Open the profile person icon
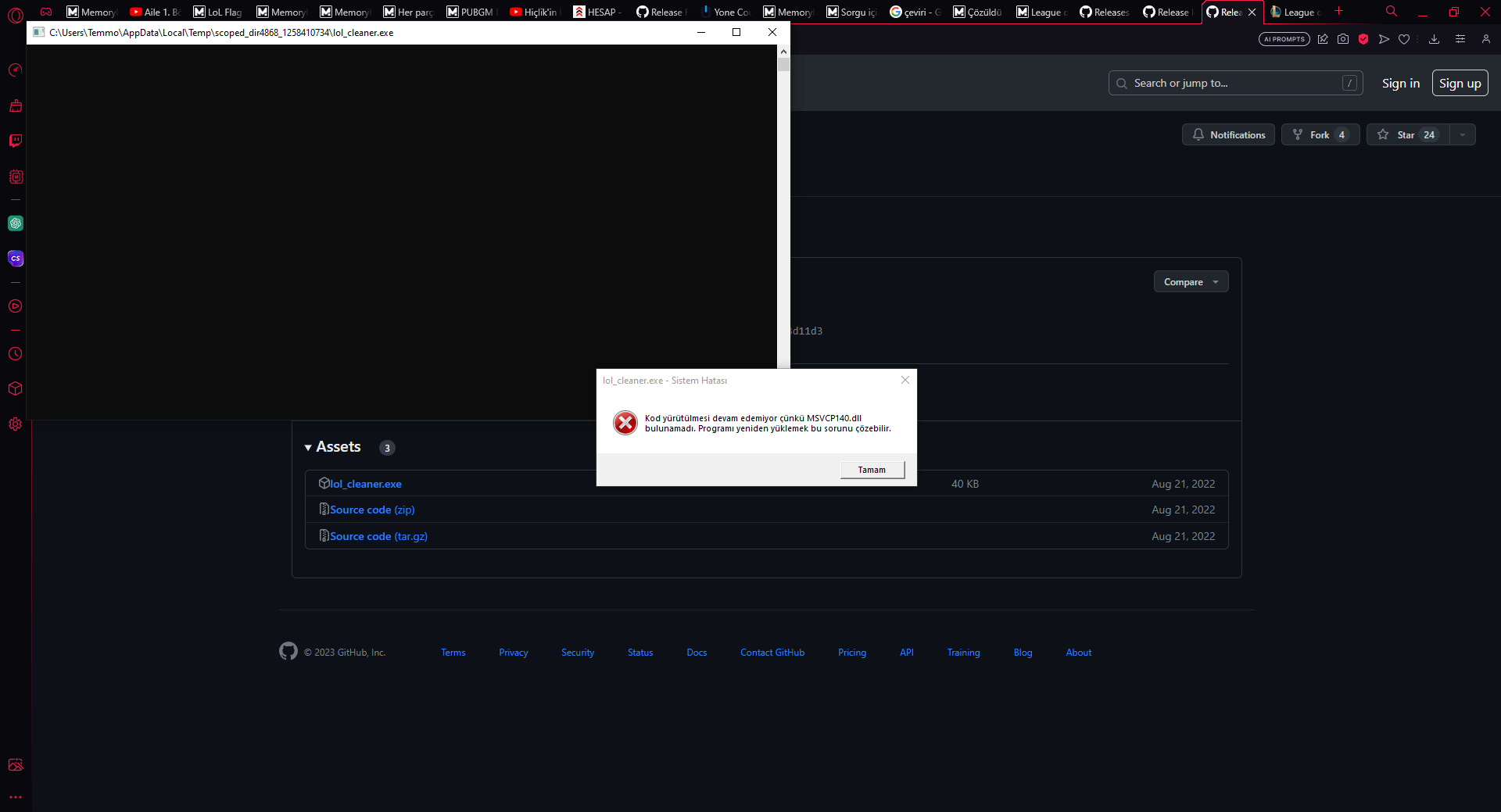Screen dimensions: 1501x812 click(x=1486, y=39)
